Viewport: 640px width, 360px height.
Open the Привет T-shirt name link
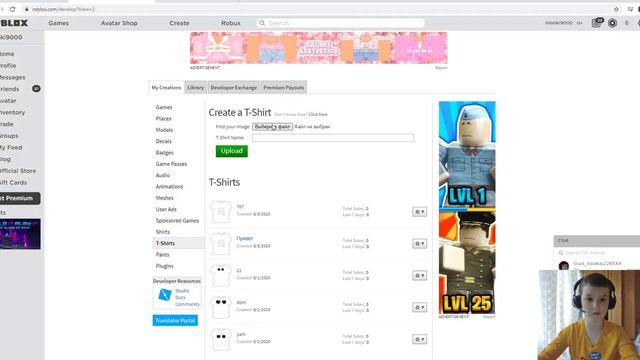(244, 238)
